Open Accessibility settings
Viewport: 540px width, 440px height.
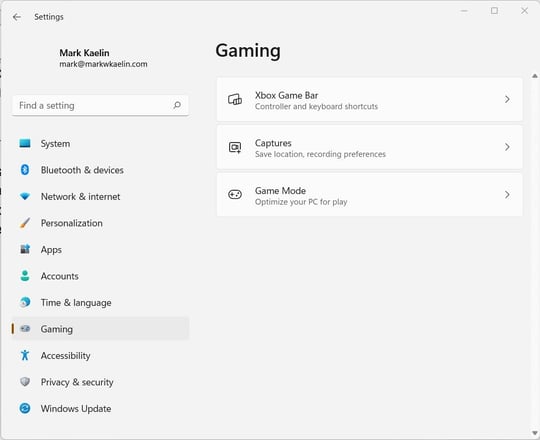(101, 356)
